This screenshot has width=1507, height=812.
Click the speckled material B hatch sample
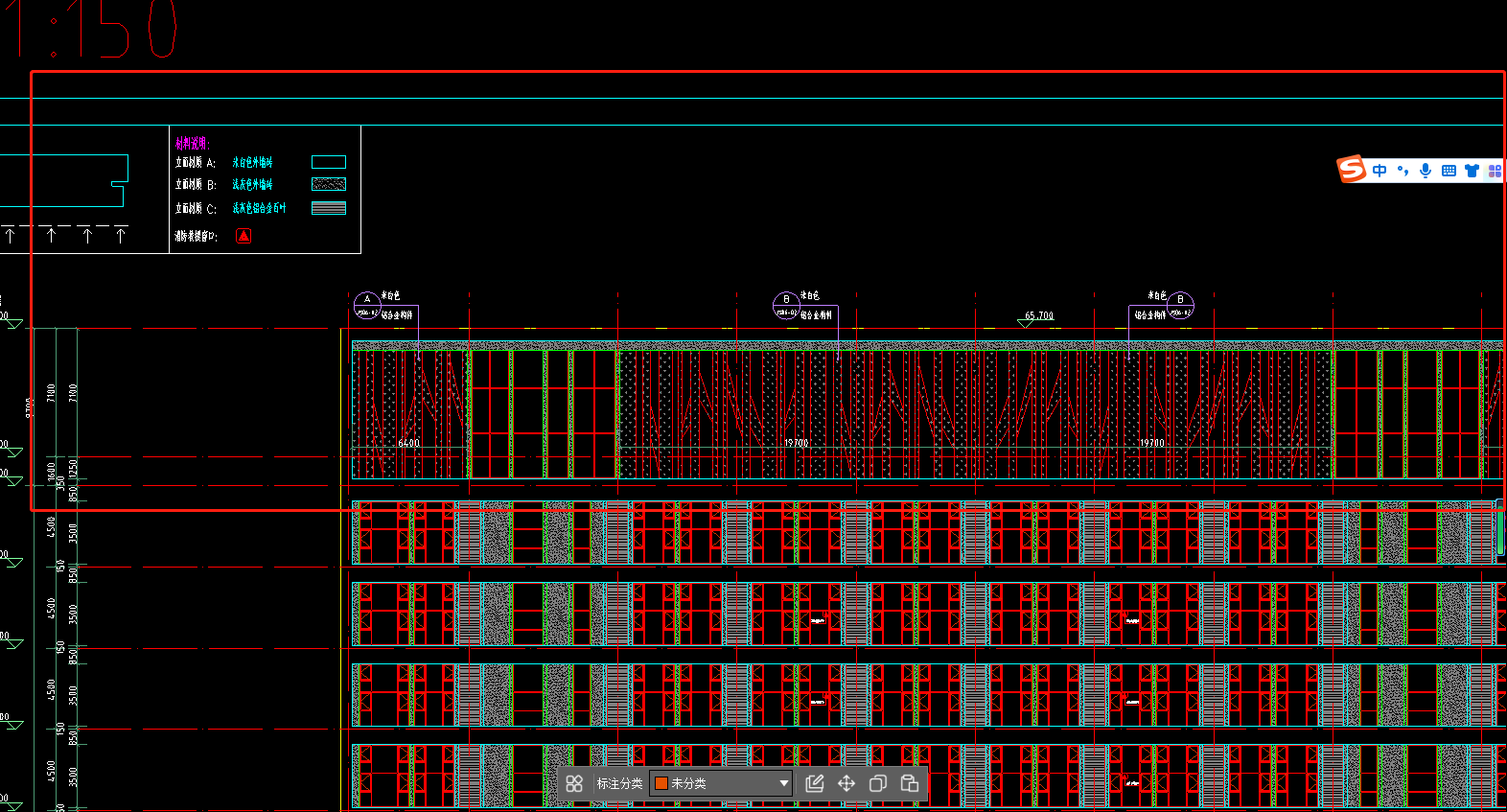(329, 184)
